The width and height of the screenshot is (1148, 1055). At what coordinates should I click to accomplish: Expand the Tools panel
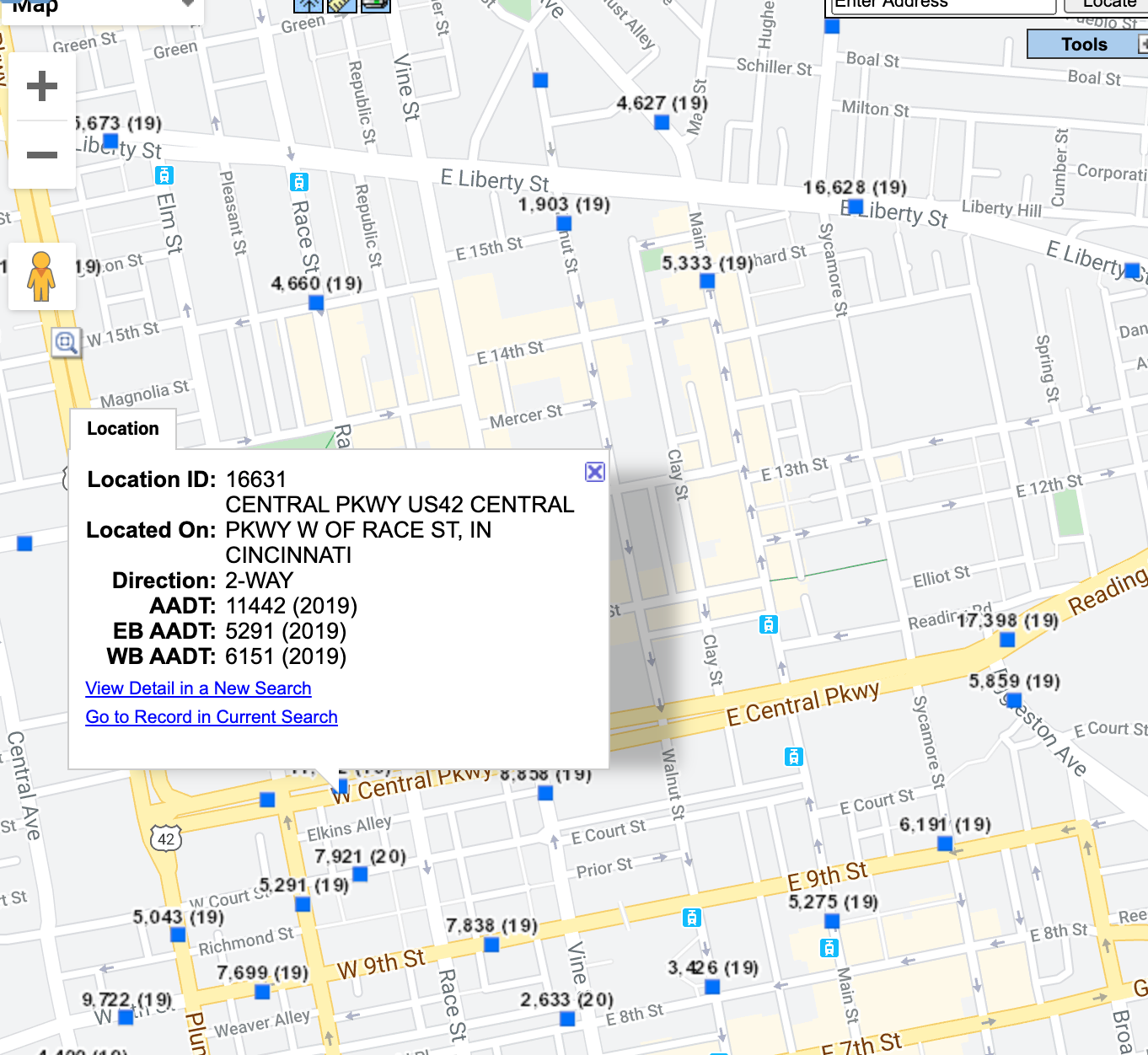point(1087,45)
